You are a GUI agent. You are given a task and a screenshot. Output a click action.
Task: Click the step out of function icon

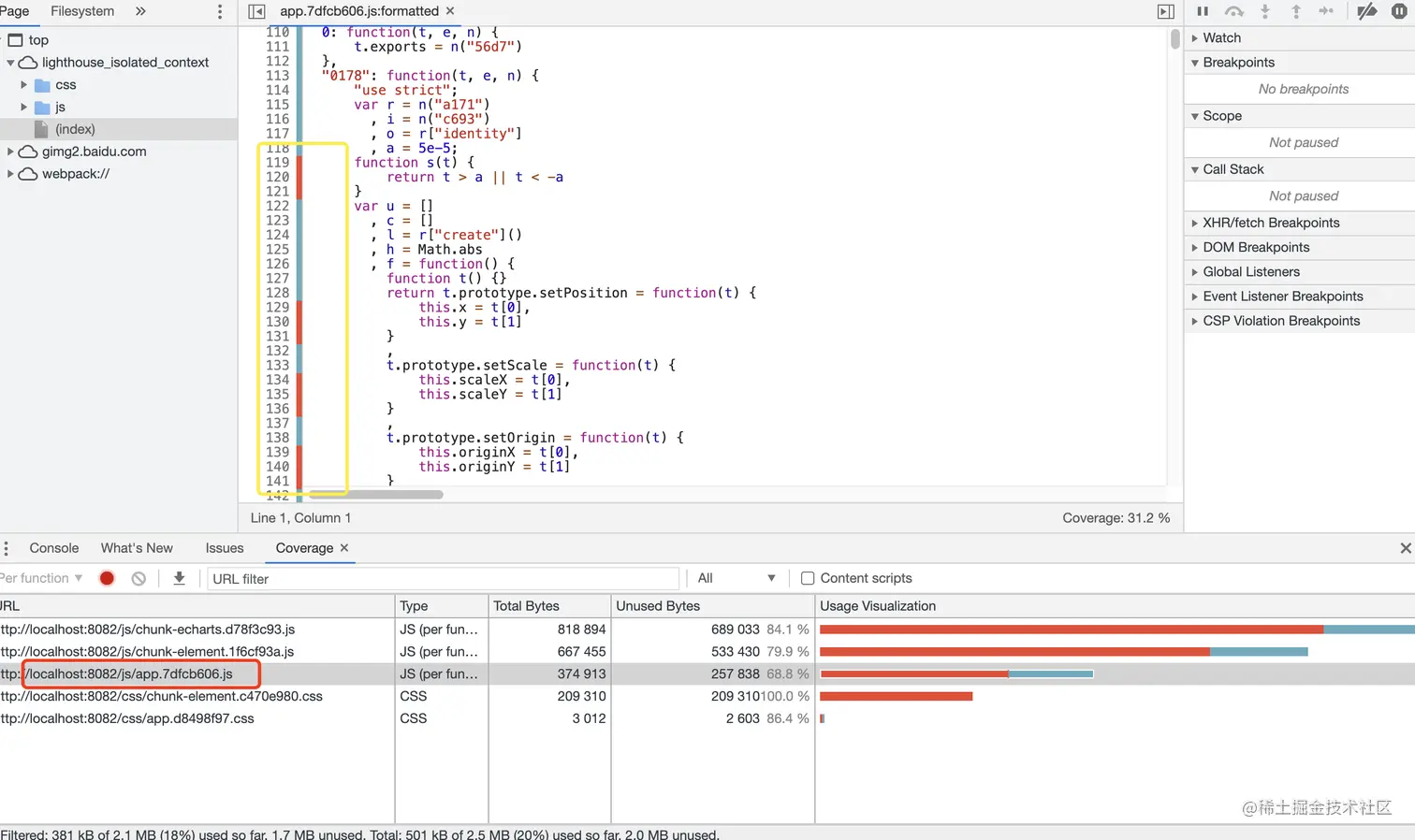click(1296, 11)
